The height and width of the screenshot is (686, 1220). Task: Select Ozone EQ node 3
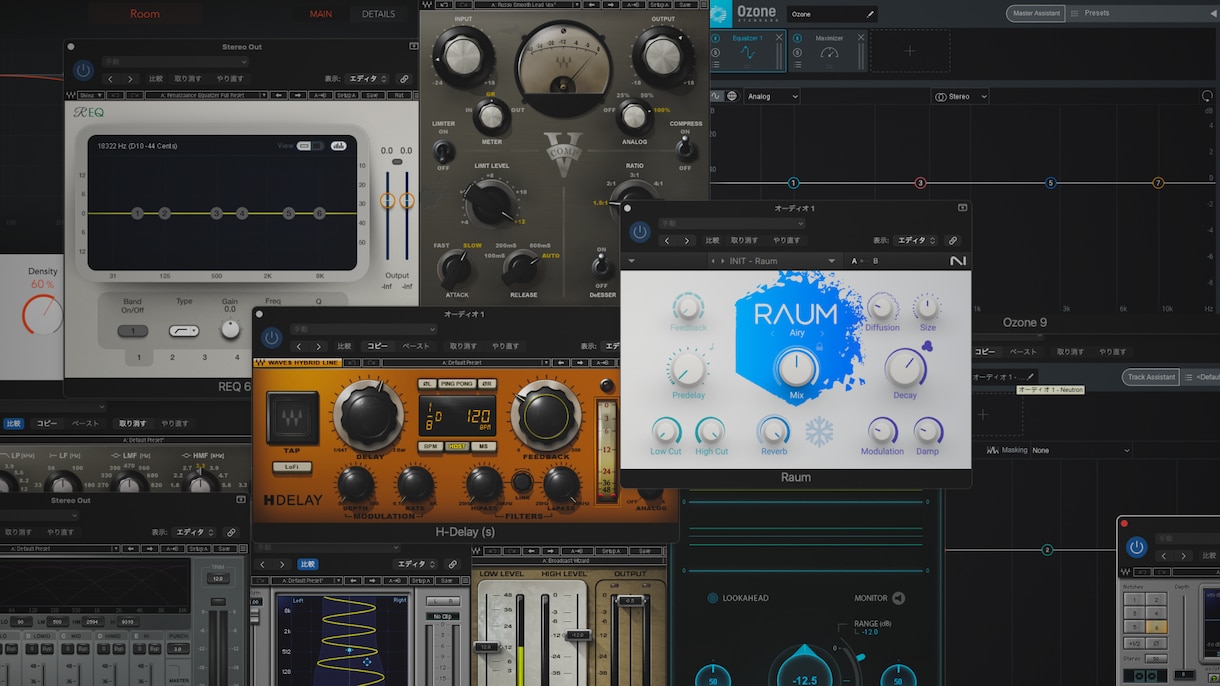coord(921,183)
